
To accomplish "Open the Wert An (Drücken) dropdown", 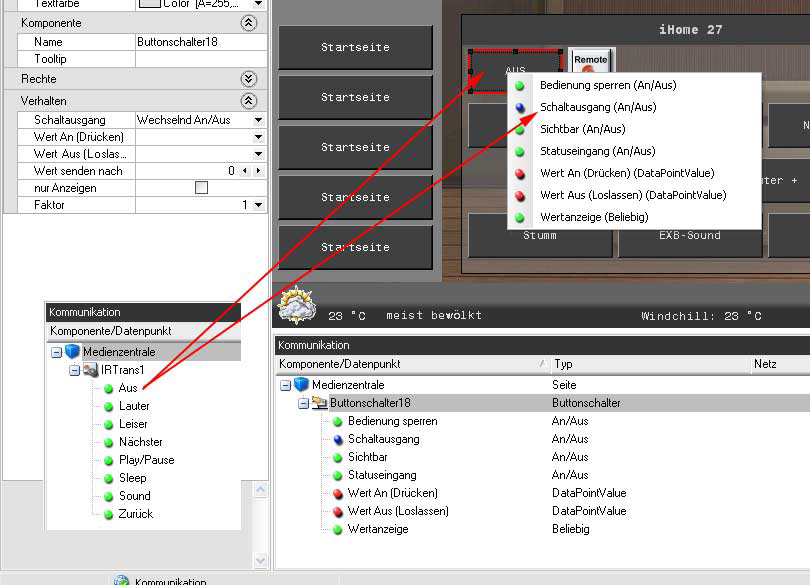I will (258, 137).
